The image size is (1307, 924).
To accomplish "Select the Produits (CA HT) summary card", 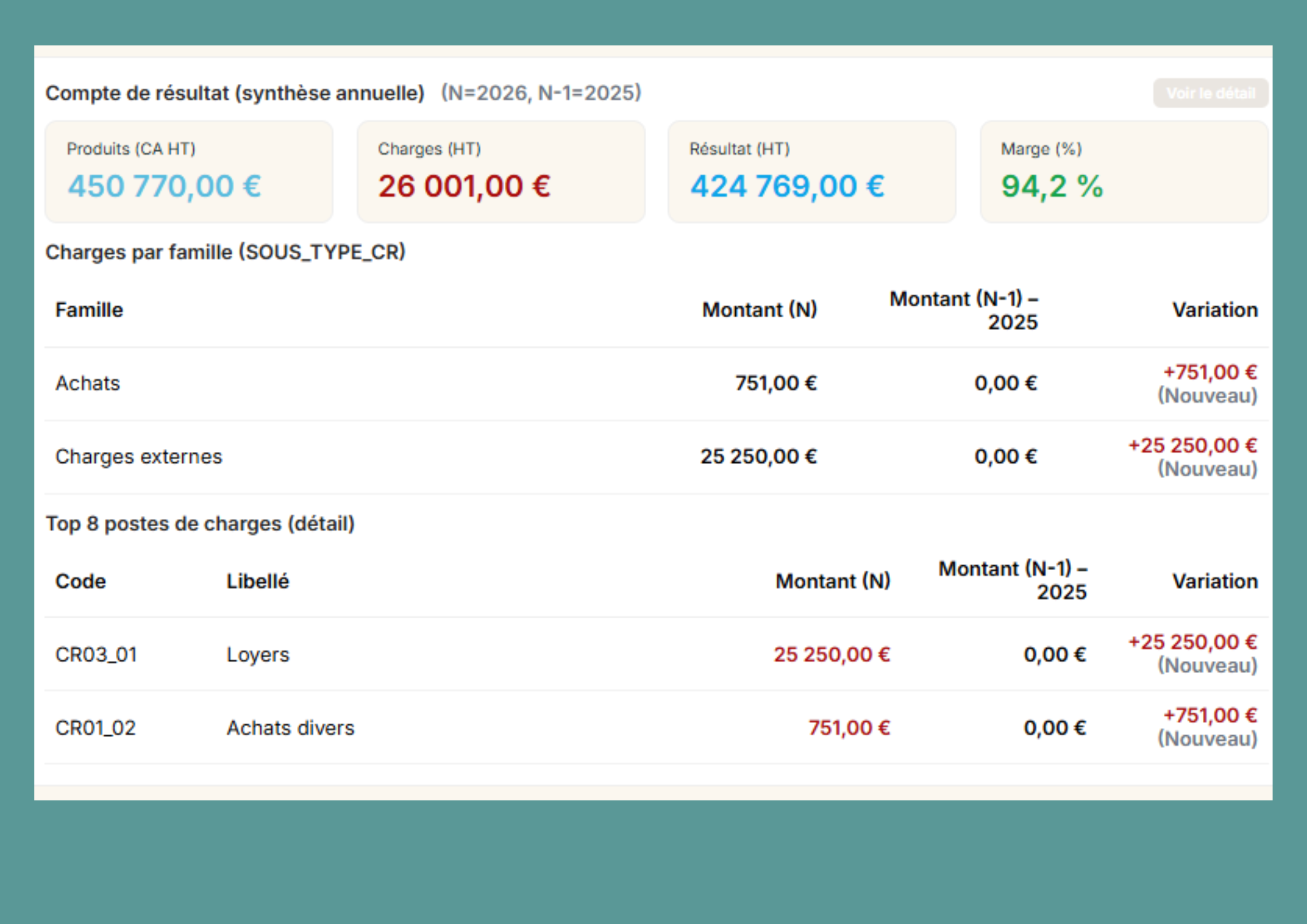I will [x=189, y=172].
